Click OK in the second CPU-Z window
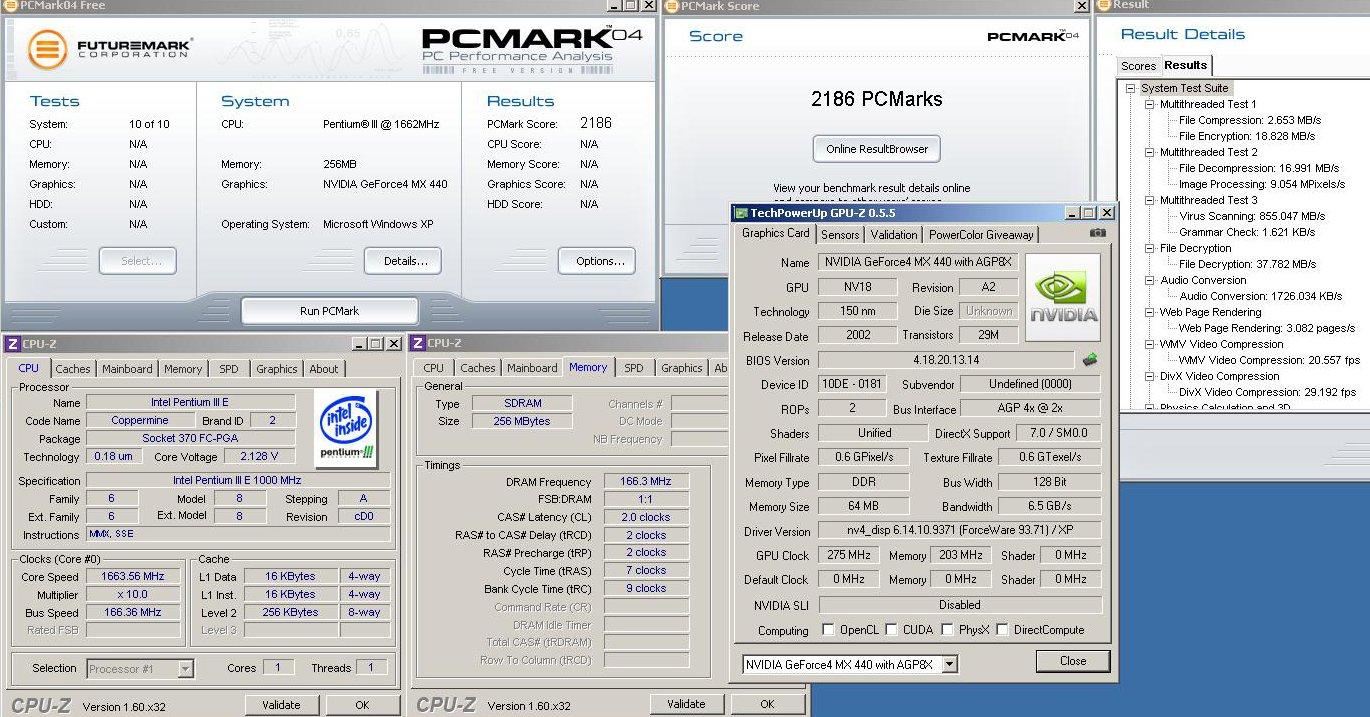Screen dimensions: 1370x717 (767, 705)
